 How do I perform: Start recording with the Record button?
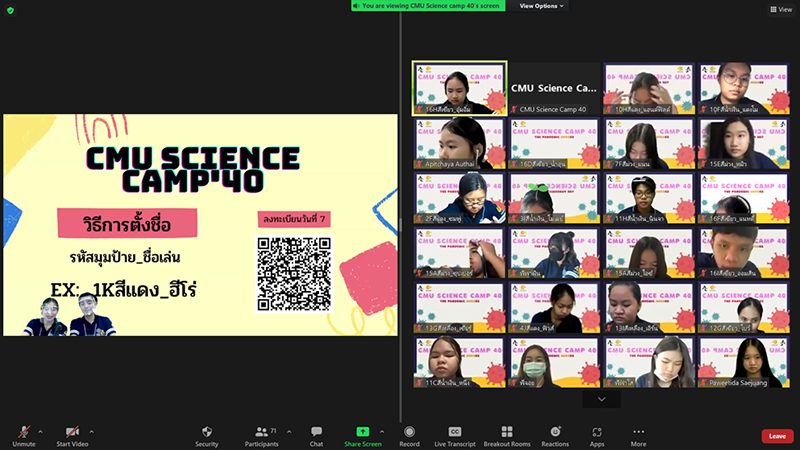[409, 432]
